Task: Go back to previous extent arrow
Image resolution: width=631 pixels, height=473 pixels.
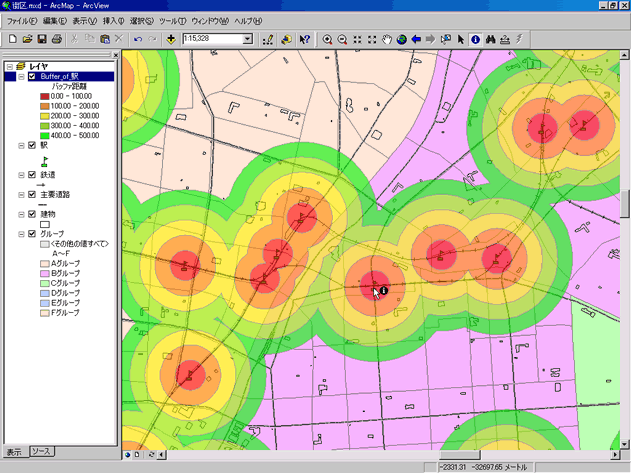Action: coord(416,39)
